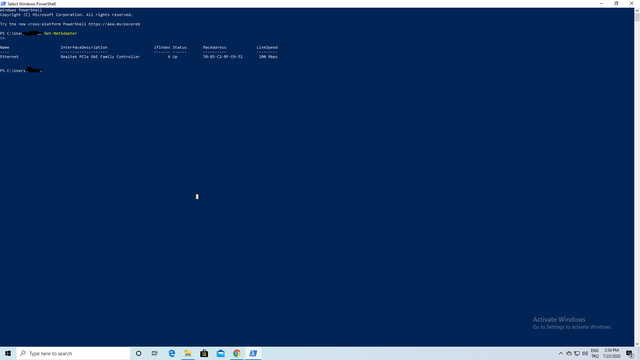Viewport: 640px width, 360px height.
Task: Click the Realtek PCIe GbE Family Controller text
Action: 100,57
